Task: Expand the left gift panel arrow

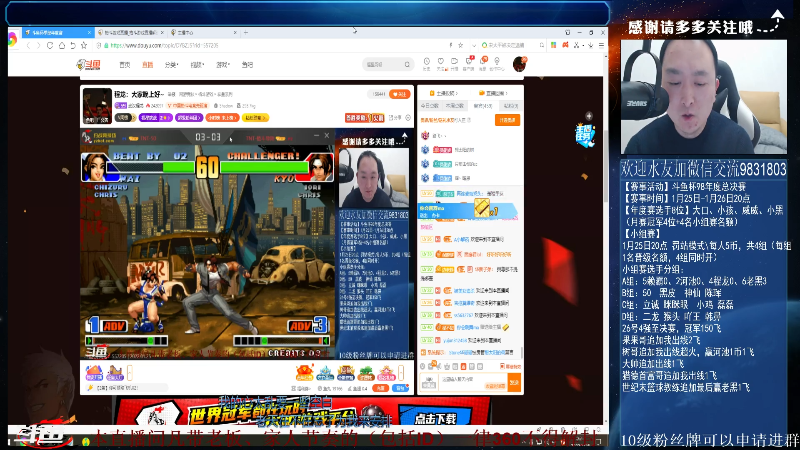Action: (x=130, y=373)
